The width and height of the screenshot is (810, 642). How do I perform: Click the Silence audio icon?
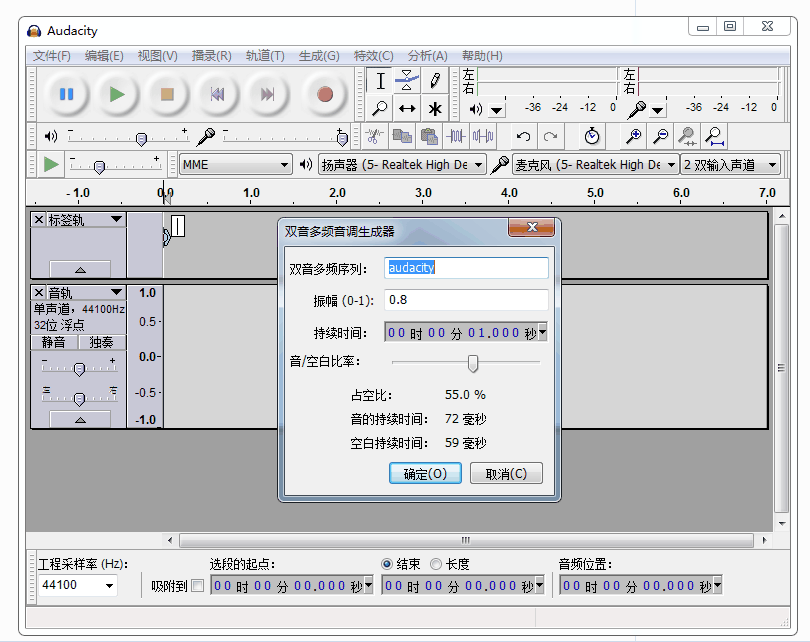click(482, 136)
